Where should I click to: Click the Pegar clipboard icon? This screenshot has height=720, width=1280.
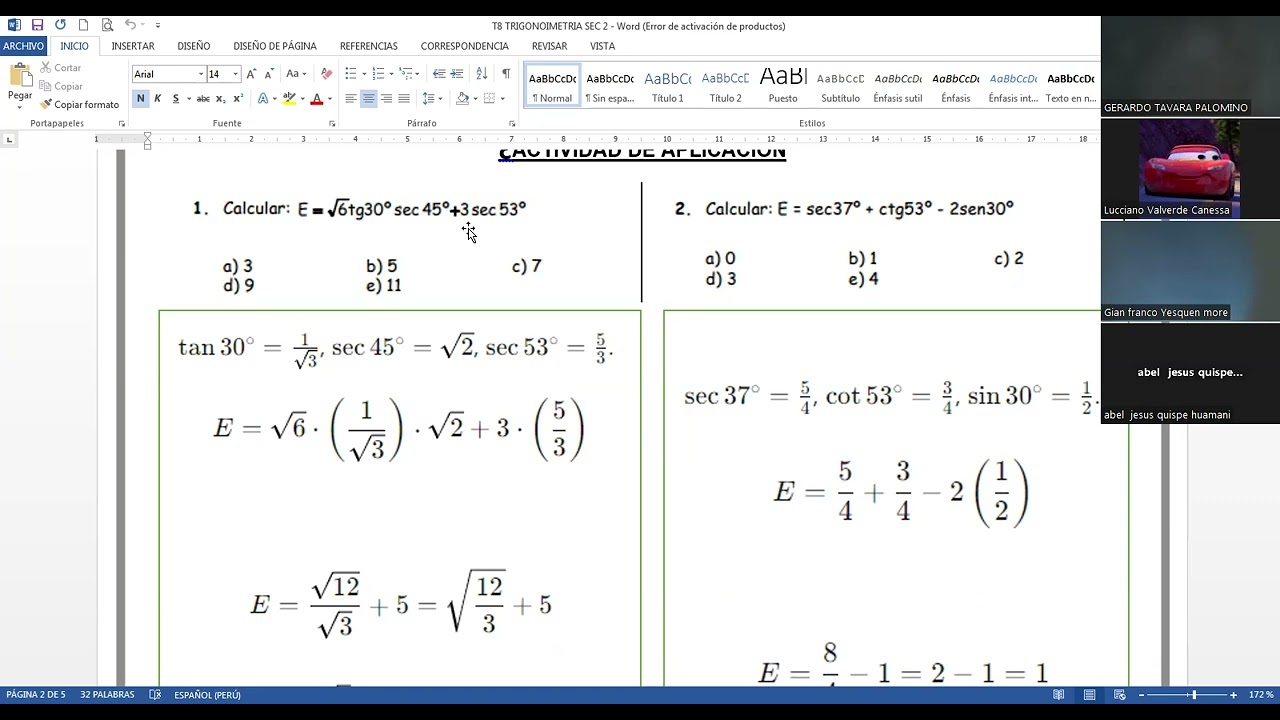(20, 76)
